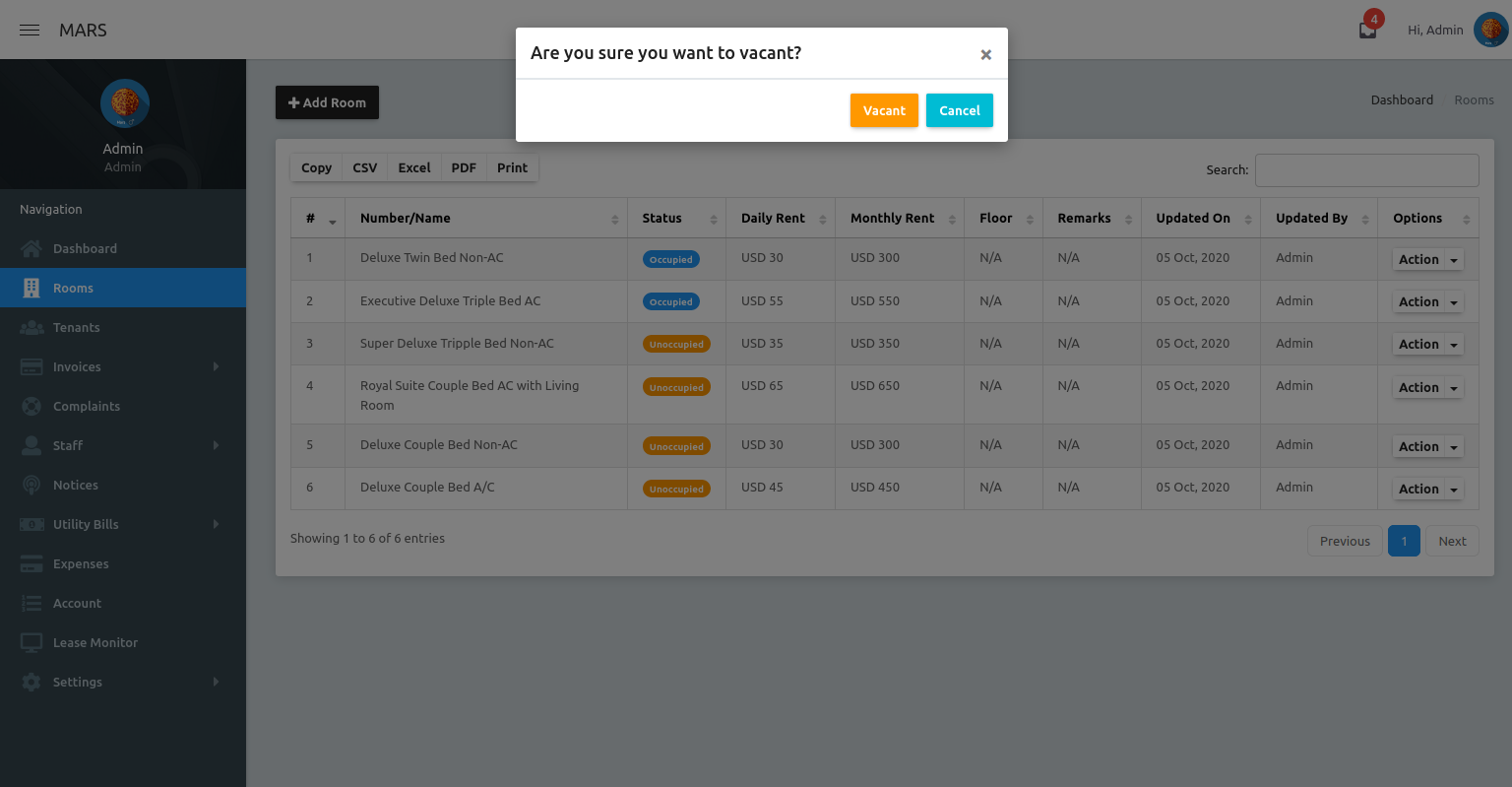The width and height of the screenshot is (1512, 787).
Task: Sort the table by Monthly Rent column
Action: (892, 218)
